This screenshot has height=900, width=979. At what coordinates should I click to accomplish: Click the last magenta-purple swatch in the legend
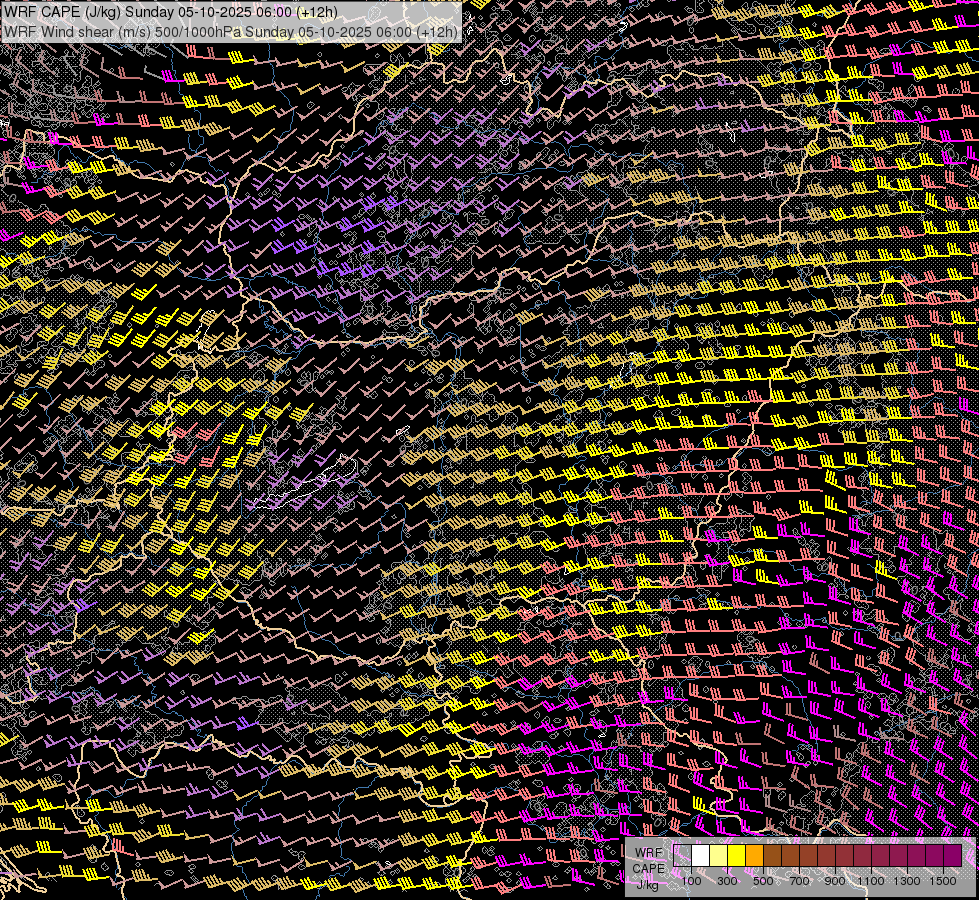(952, 856)
